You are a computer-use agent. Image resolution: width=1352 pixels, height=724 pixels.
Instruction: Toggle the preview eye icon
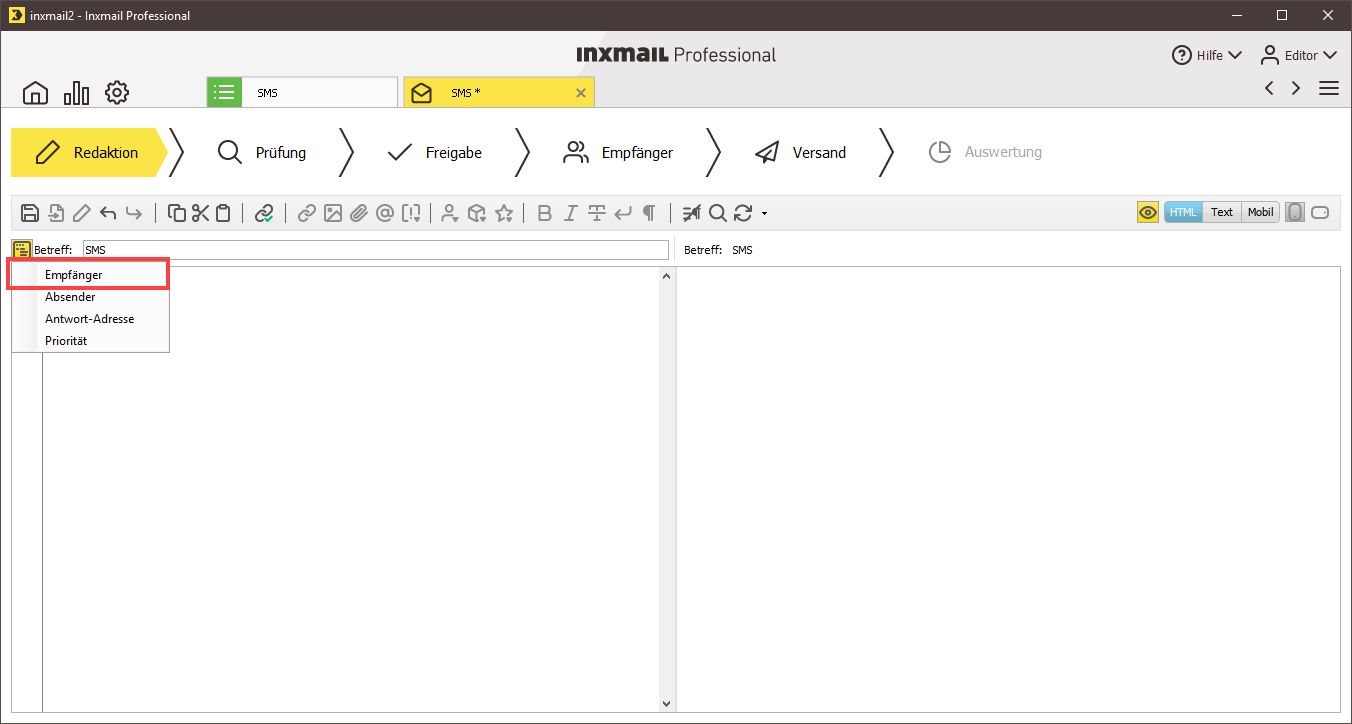(1148, 212)
